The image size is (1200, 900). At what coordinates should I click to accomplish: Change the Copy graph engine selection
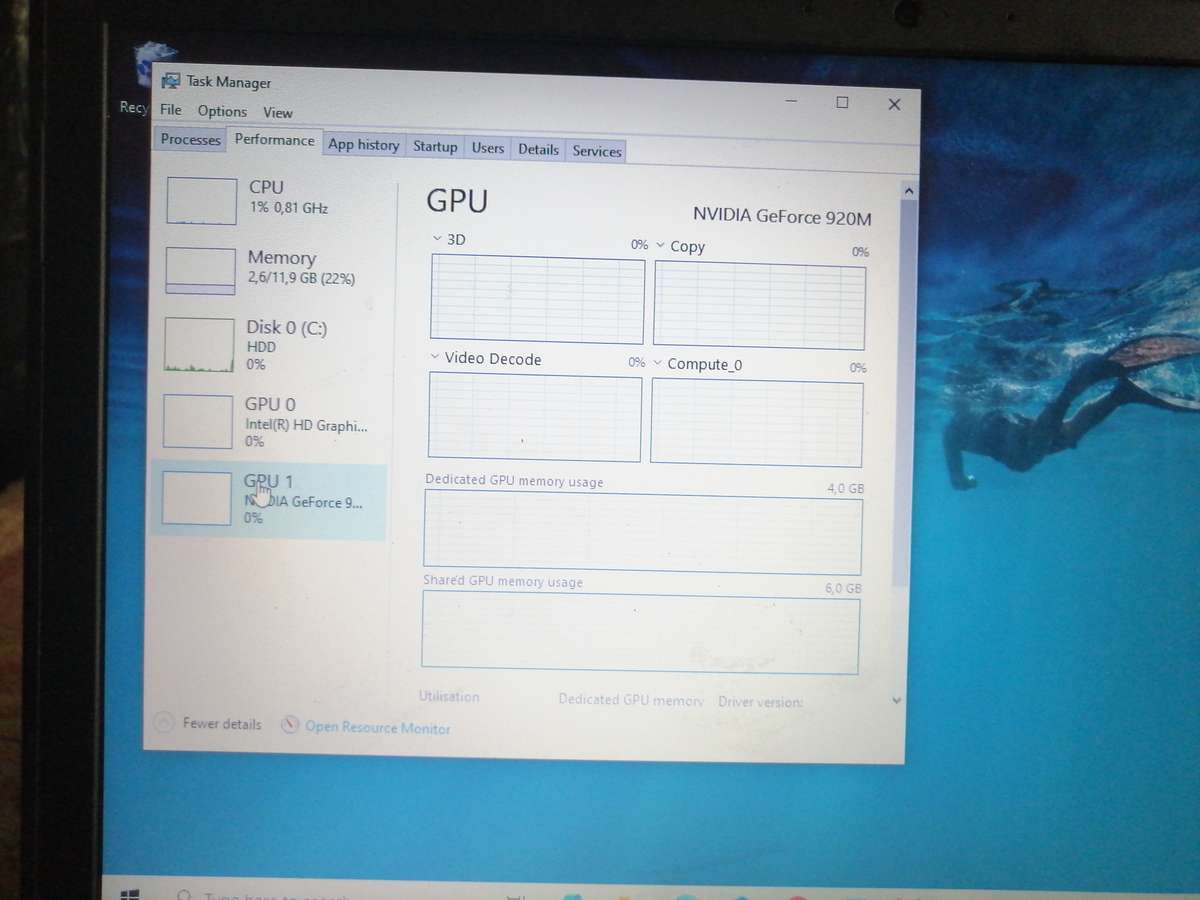(660, 246)
